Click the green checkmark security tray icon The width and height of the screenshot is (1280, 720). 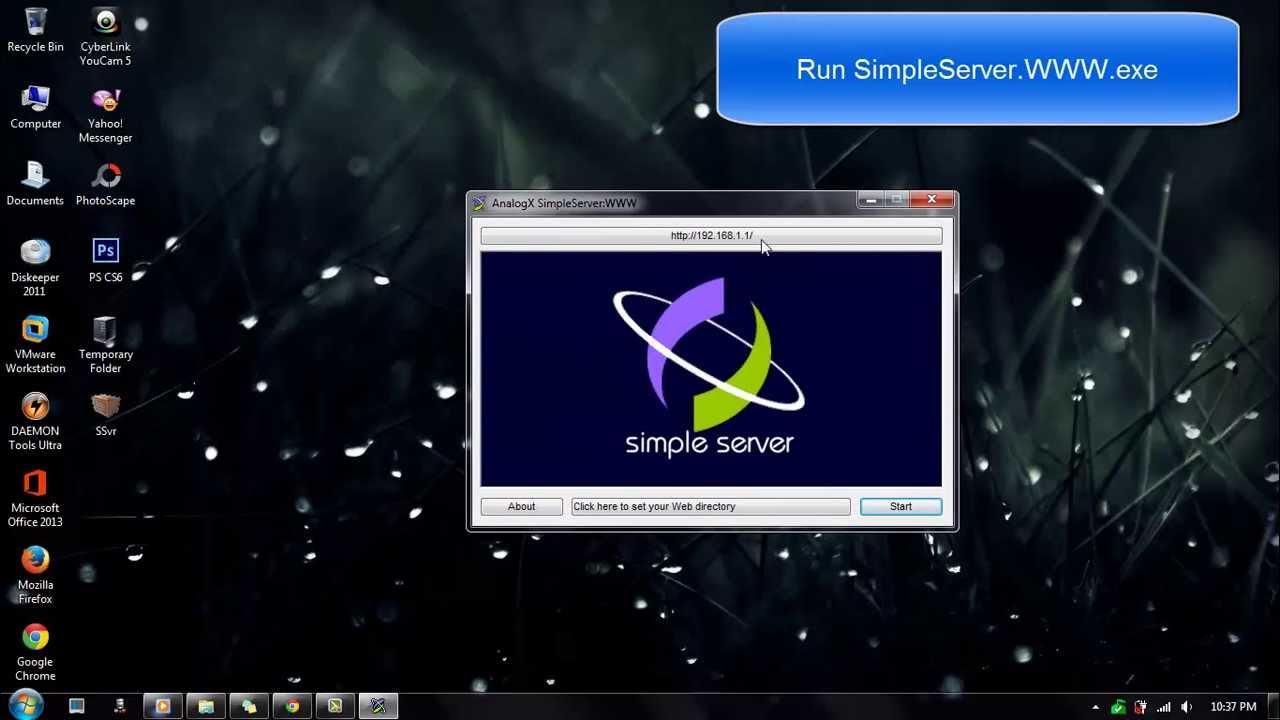point(1119,707)
